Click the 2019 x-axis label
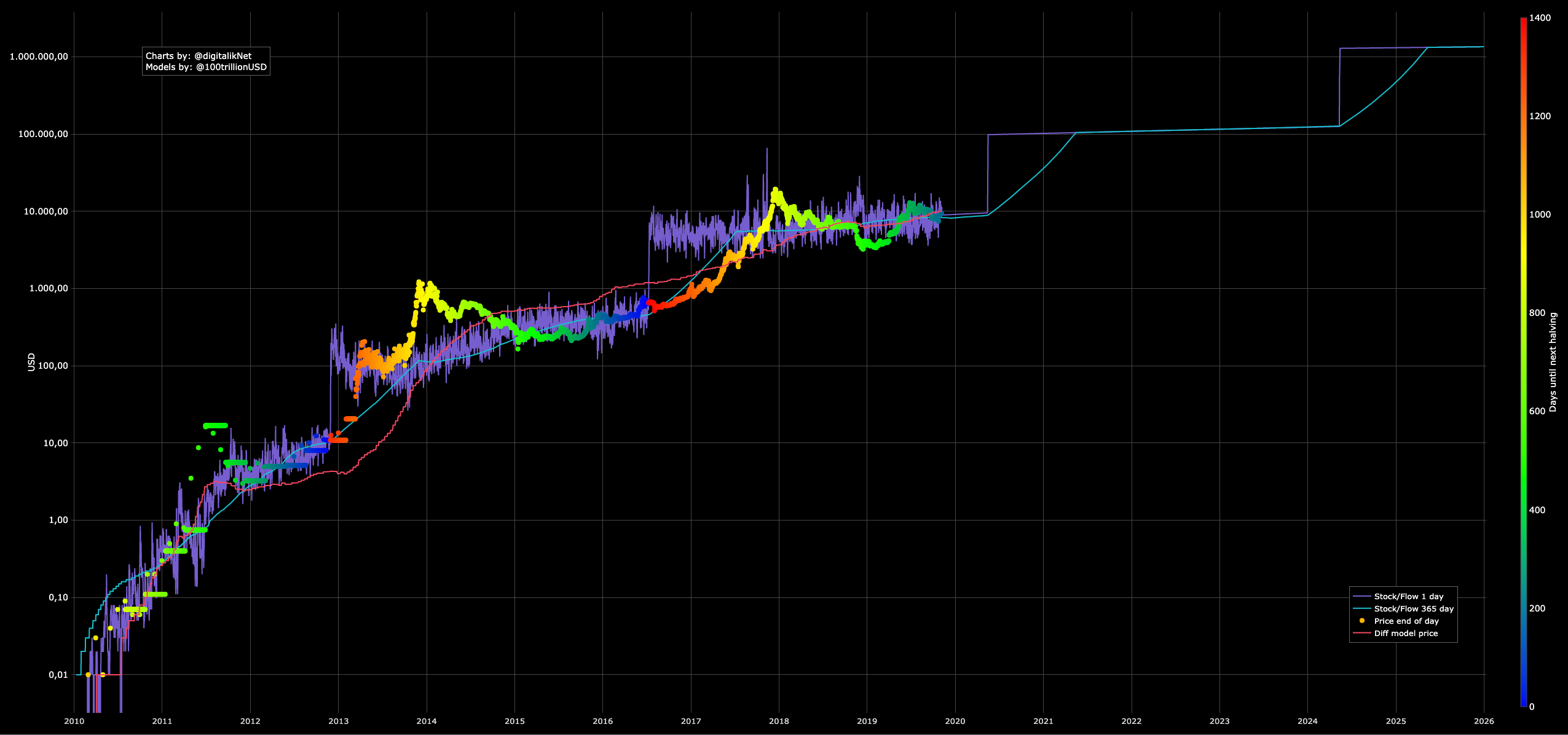This screenshot has height=735, width=1568. point(867,721)
